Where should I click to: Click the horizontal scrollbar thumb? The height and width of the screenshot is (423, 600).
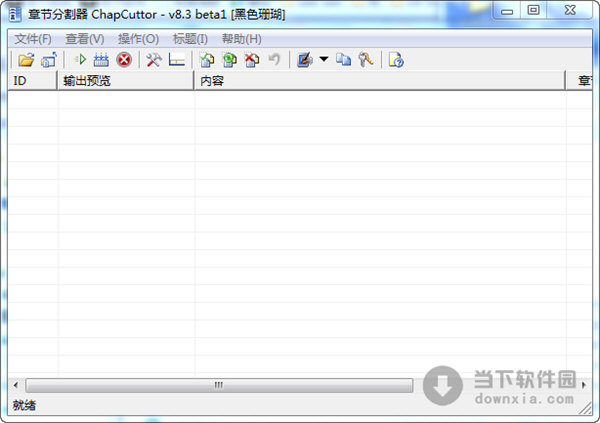(219, 385)
